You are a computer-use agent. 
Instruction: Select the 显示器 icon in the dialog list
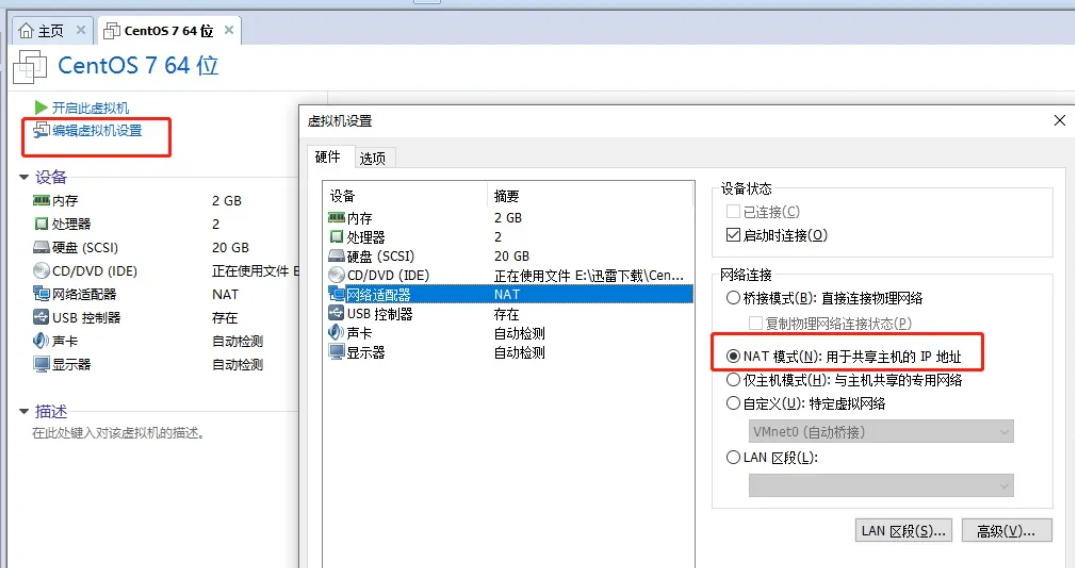(x=336, y=352)
